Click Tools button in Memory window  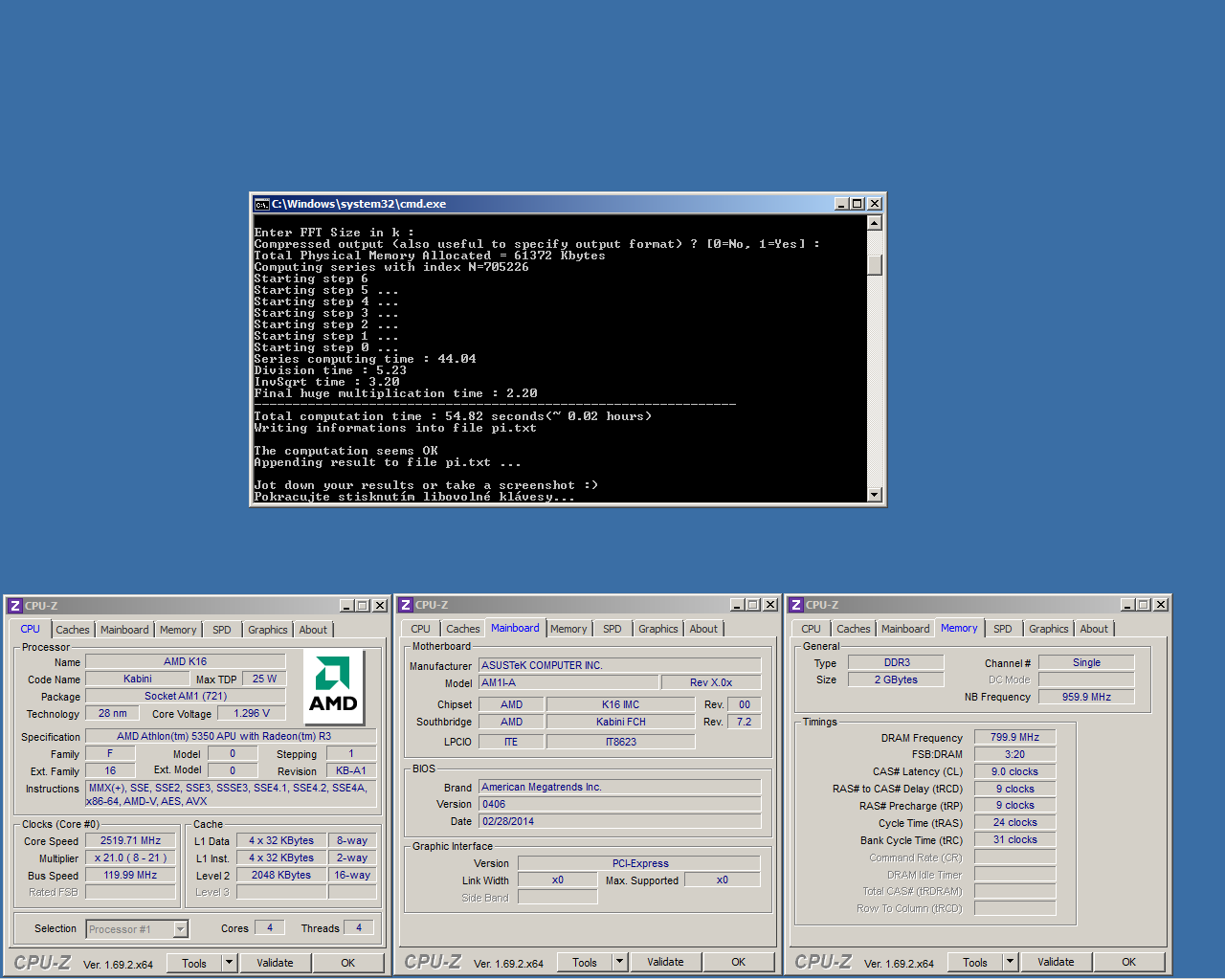pyautogui.click(x=975, y=962)
